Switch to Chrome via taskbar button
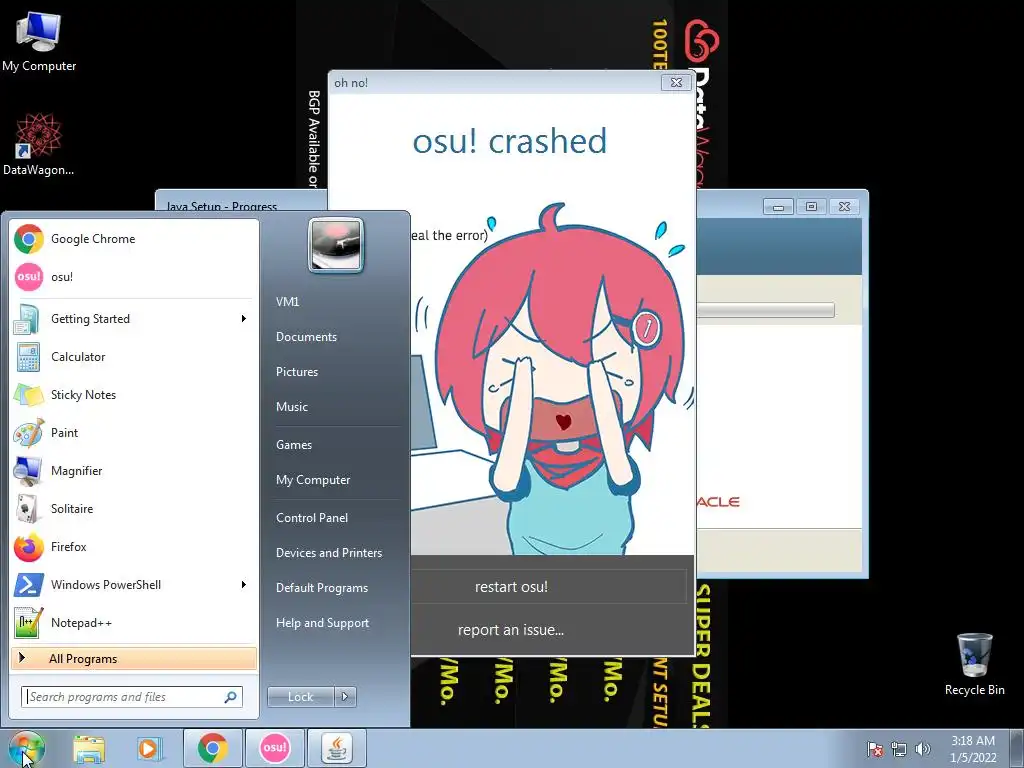Image resolution: width=1024 pixels, height=768 pixels. click(x=212, y=748)
